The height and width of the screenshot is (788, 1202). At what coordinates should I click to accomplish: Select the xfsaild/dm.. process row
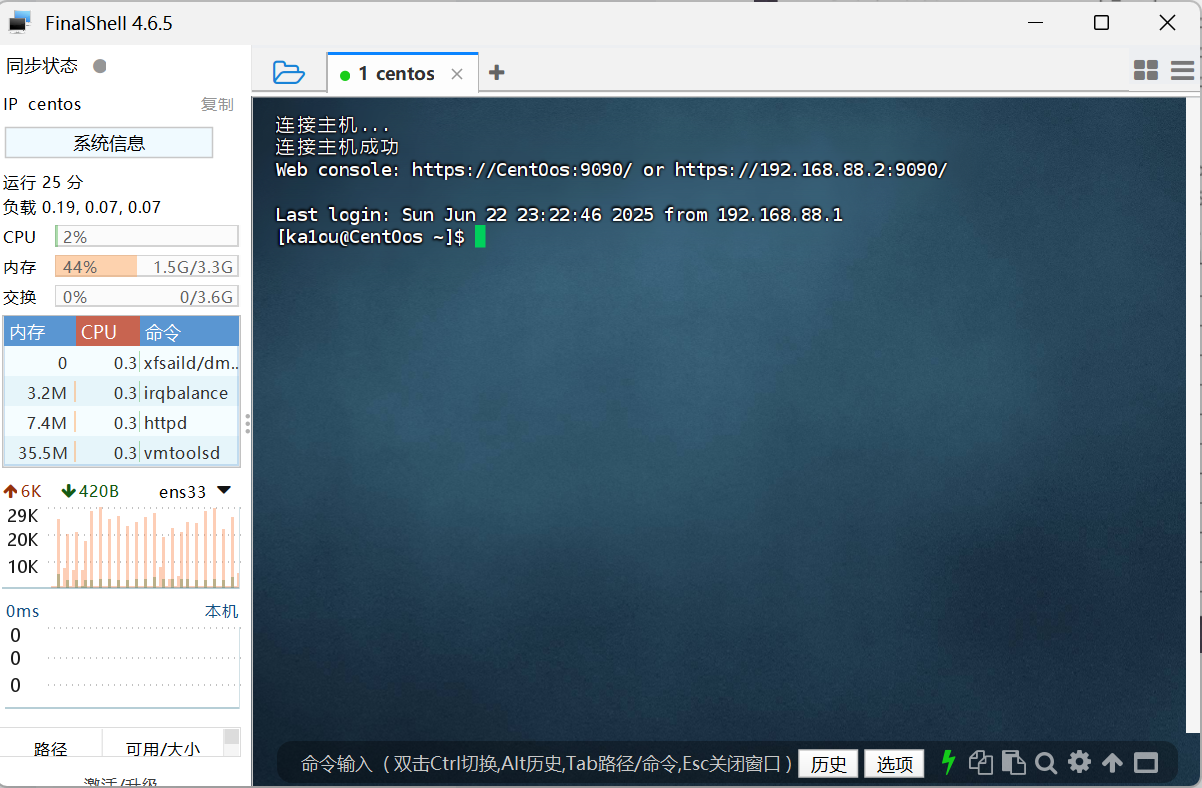(x=122, y=363)
